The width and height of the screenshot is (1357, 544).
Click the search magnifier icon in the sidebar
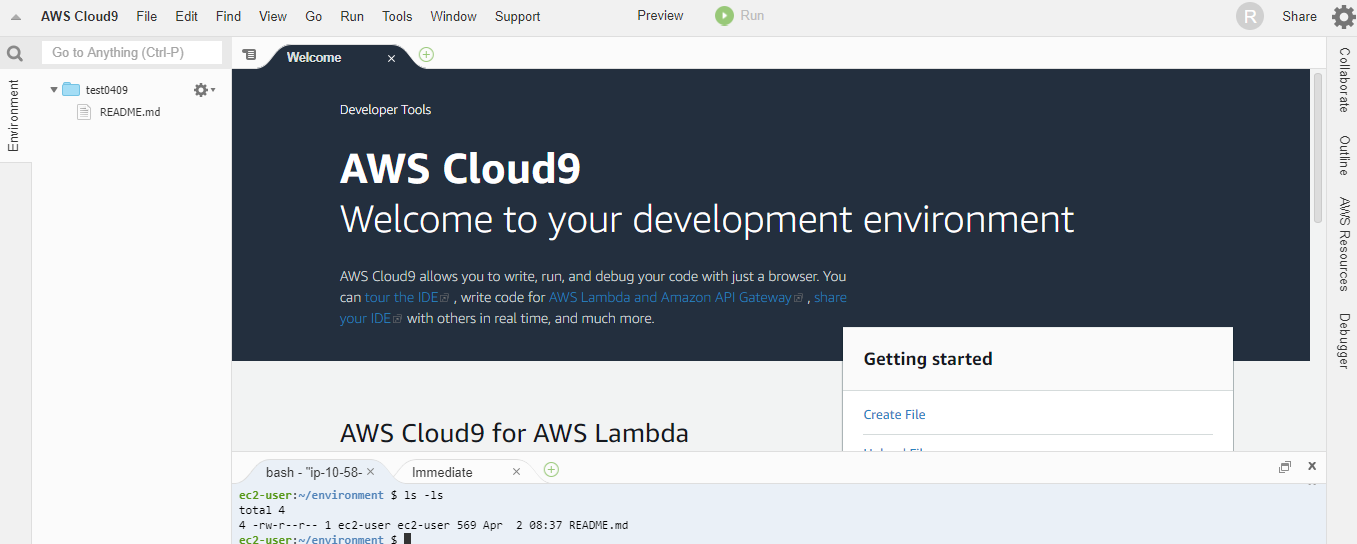[x=15, y=54]
